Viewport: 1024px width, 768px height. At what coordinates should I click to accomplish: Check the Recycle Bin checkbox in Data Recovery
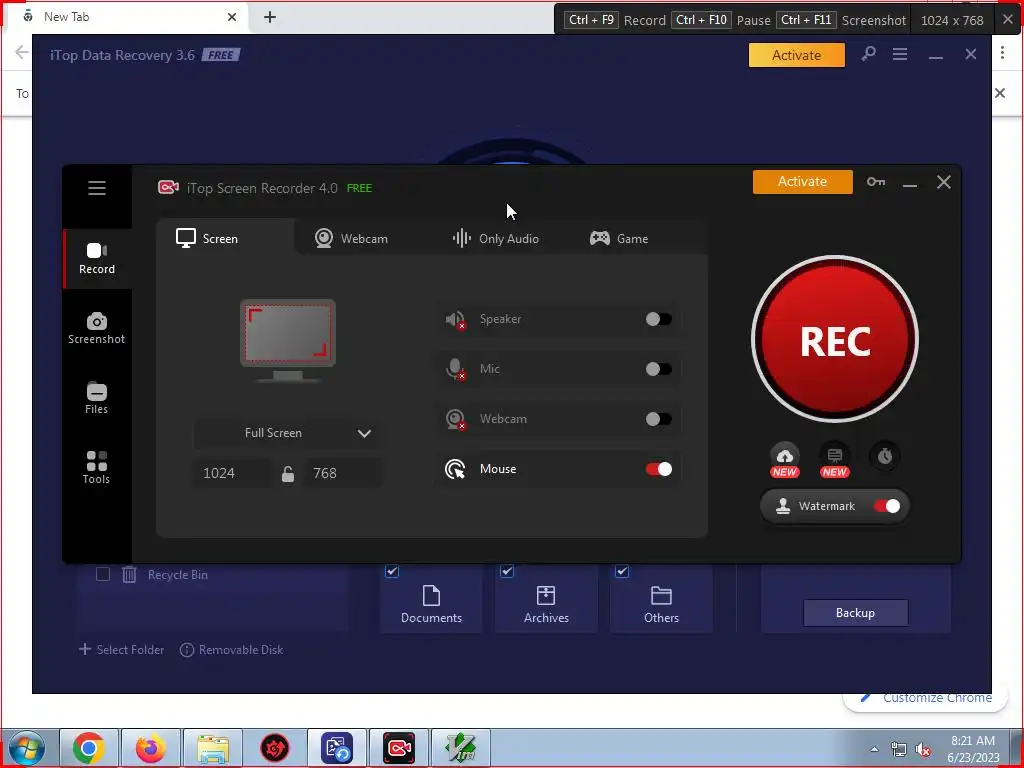(x=103, y=575)
